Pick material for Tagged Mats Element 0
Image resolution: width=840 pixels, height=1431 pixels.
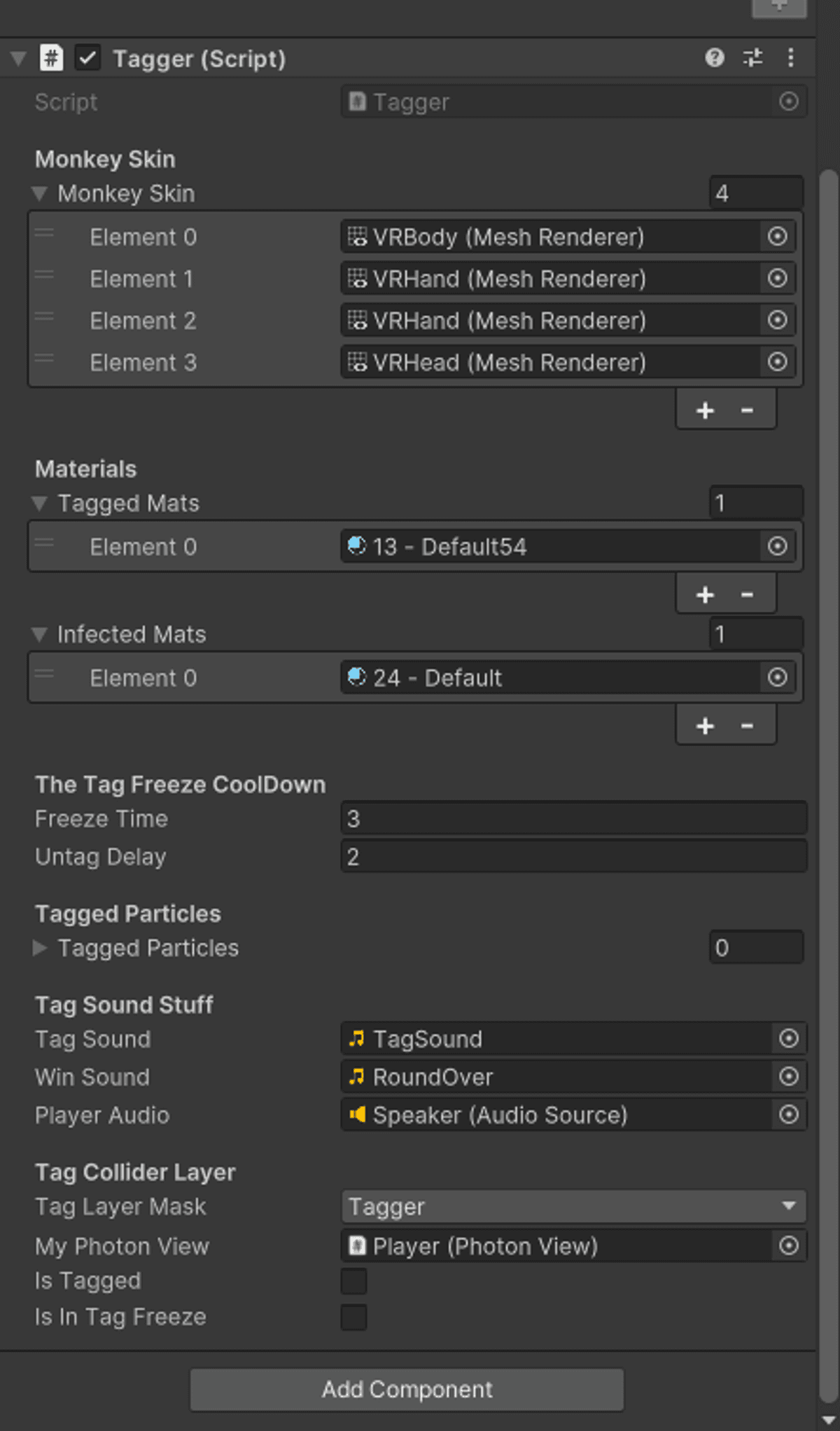pos(777,546)
